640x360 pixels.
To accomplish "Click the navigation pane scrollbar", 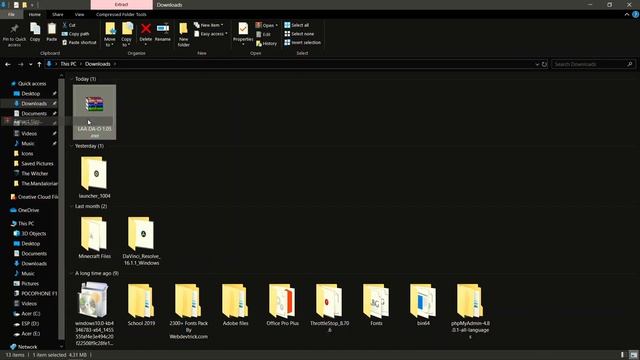I will pyautogui.click(x=62, y=208).
